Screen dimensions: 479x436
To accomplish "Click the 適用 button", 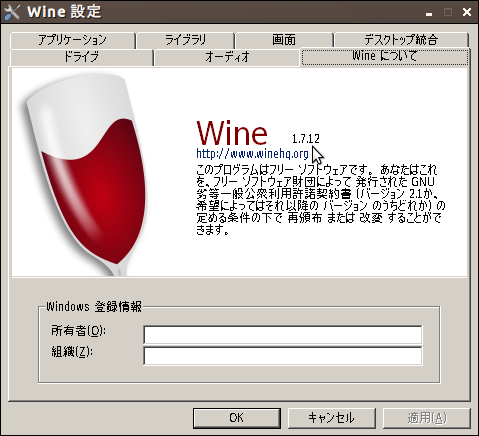I will pyautogui.click(x=427, y=418).
